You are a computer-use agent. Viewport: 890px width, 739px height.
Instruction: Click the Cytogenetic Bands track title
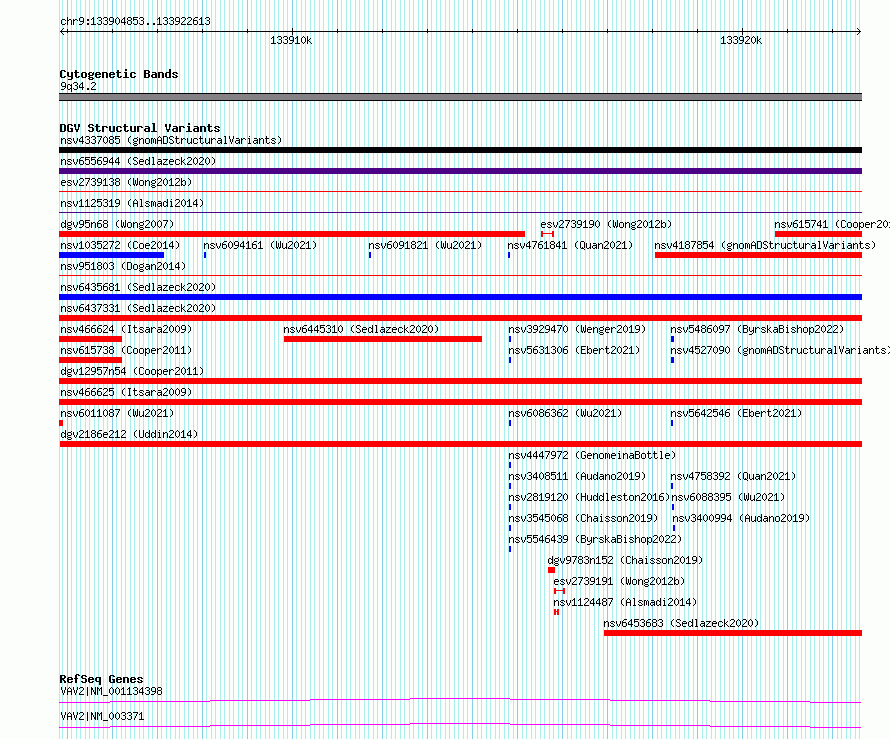[119, 74]
